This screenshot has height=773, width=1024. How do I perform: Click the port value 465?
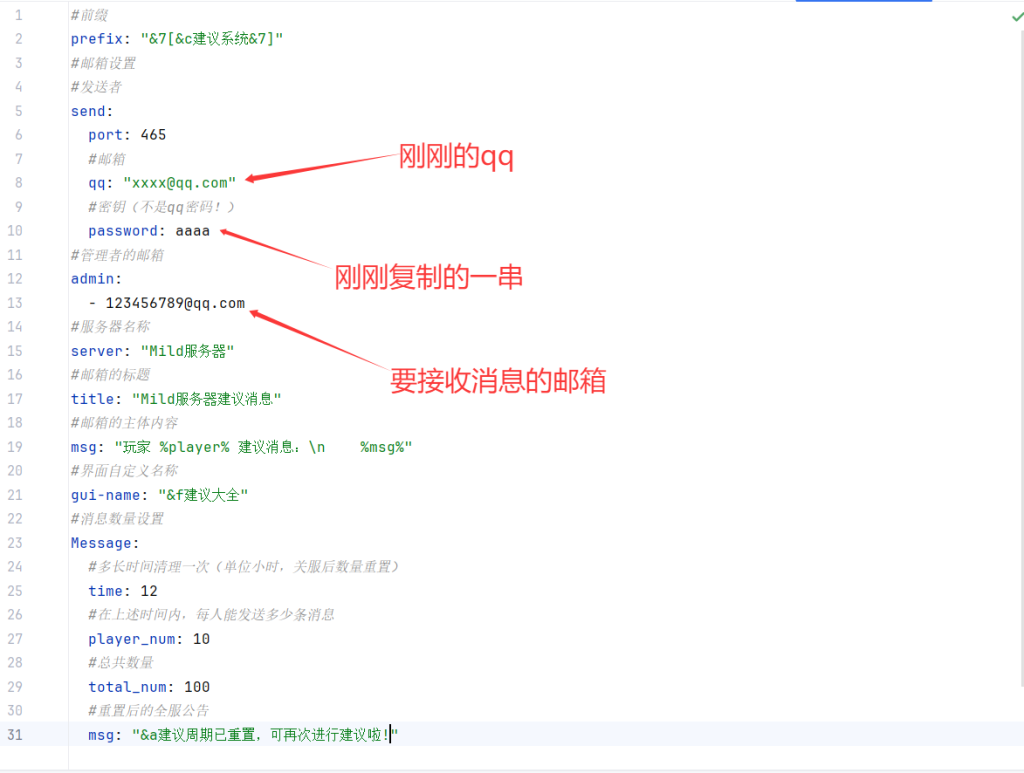pos(153,135)
